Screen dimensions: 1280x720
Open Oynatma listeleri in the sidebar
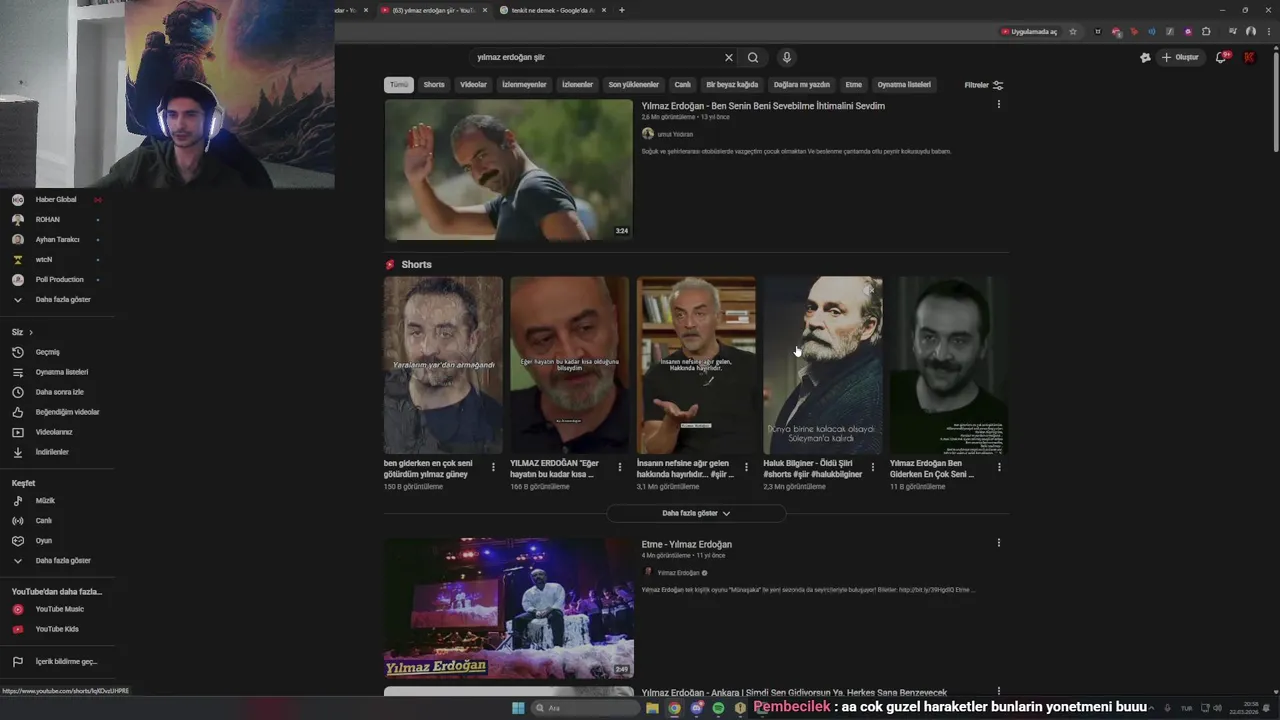coord(56,372)
